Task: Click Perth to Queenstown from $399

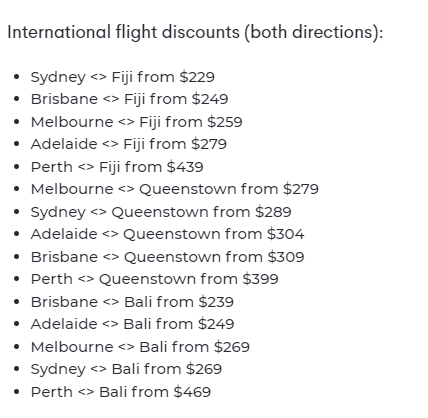Action: (154, 279)
